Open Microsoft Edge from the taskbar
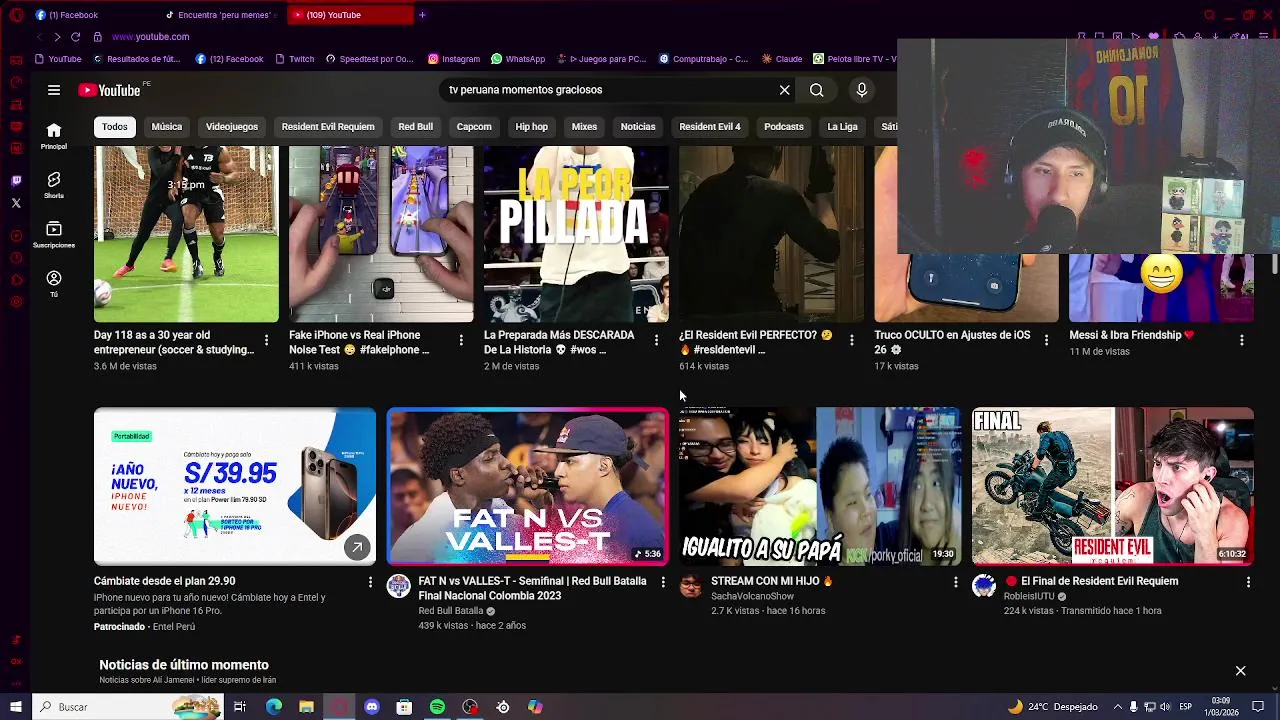1280x720 pixels. (274, 707)
